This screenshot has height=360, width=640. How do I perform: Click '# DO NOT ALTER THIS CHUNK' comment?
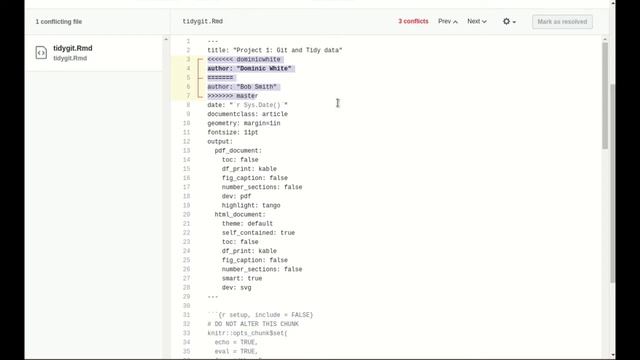pyautogui.click(x=253, y=324)
